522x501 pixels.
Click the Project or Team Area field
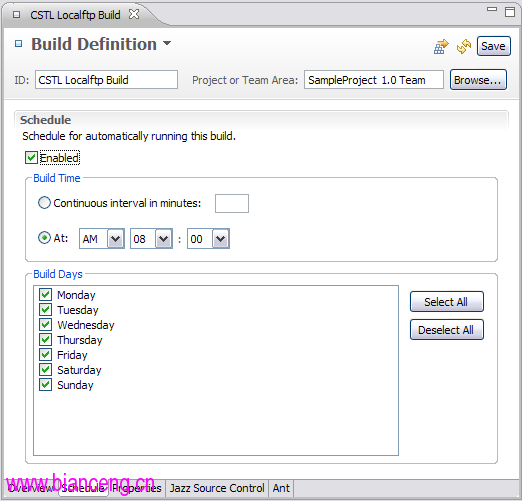coord(374,80)
